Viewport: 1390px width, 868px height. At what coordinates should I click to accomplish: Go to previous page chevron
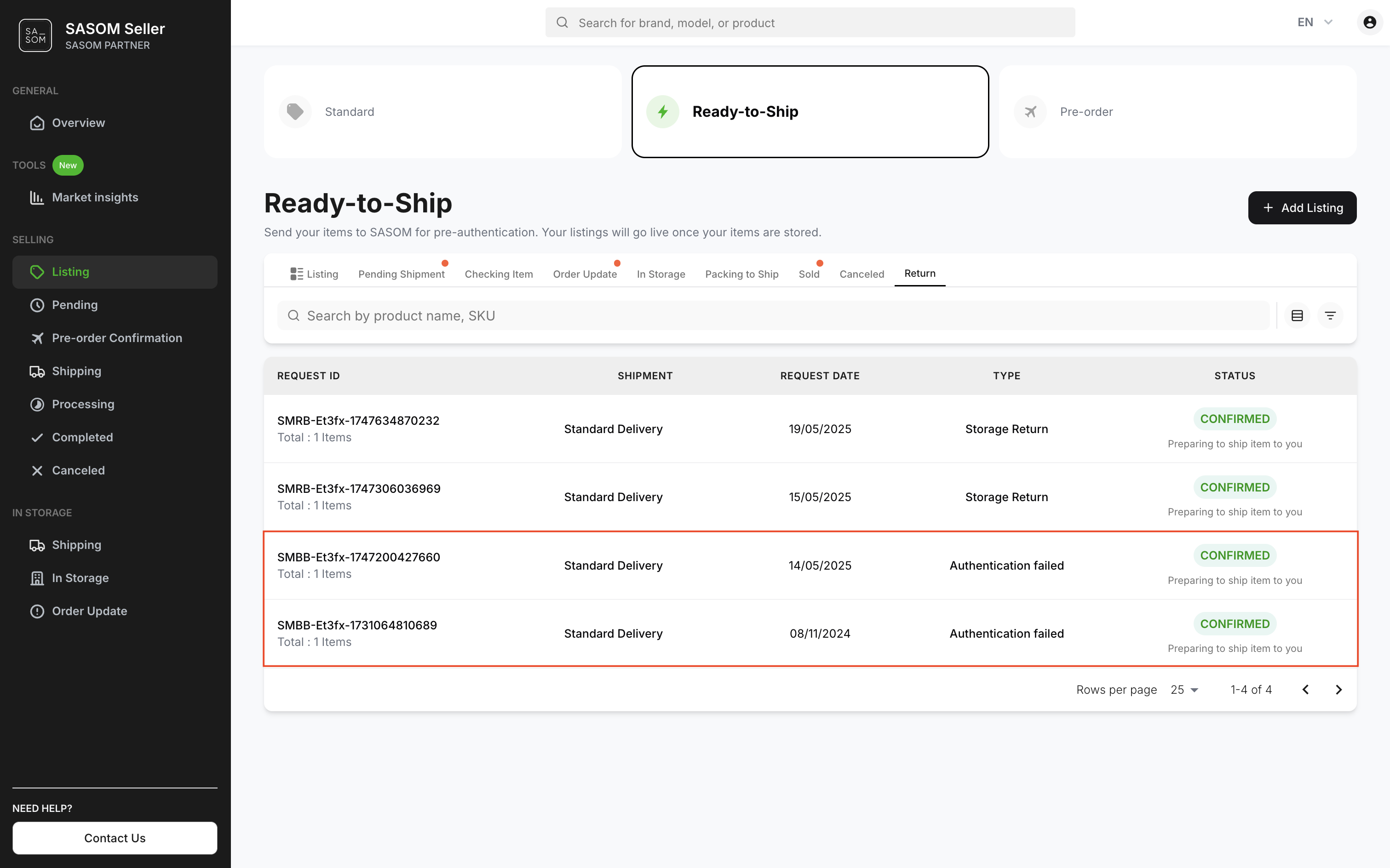click(x=1305, y=690)
